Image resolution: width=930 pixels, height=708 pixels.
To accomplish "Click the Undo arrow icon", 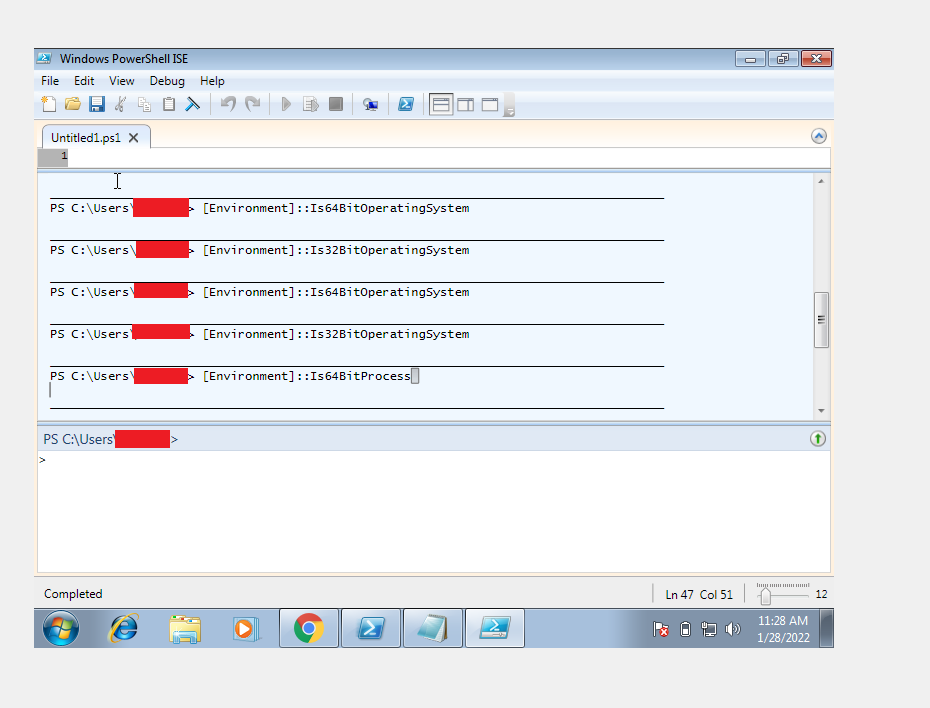I will coord(228,104).
